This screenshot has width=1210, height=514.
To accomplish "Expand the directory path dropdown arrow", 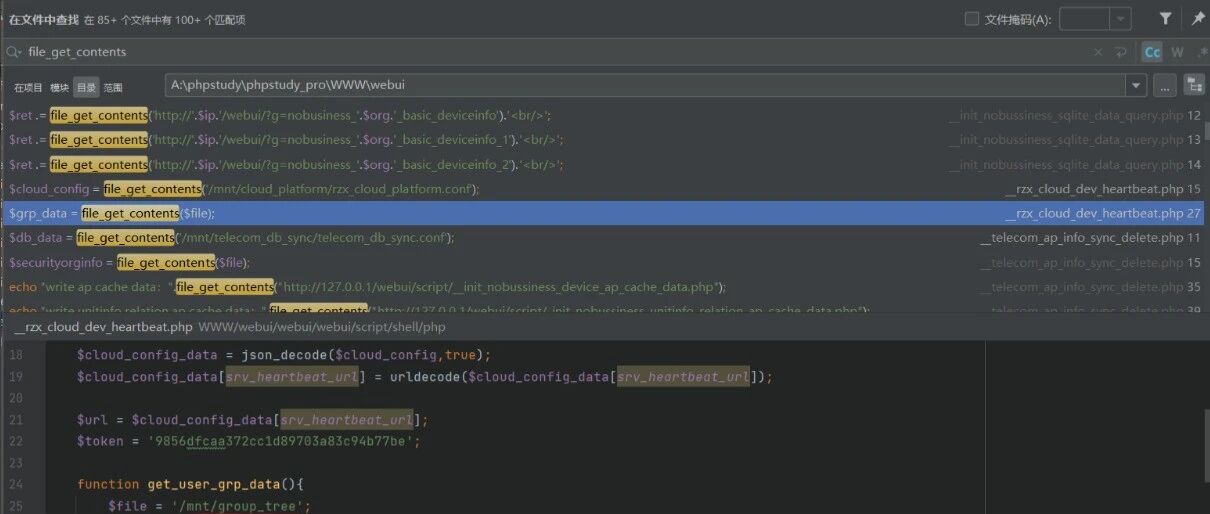I will pyautogui.click(x=1135, y=86).
